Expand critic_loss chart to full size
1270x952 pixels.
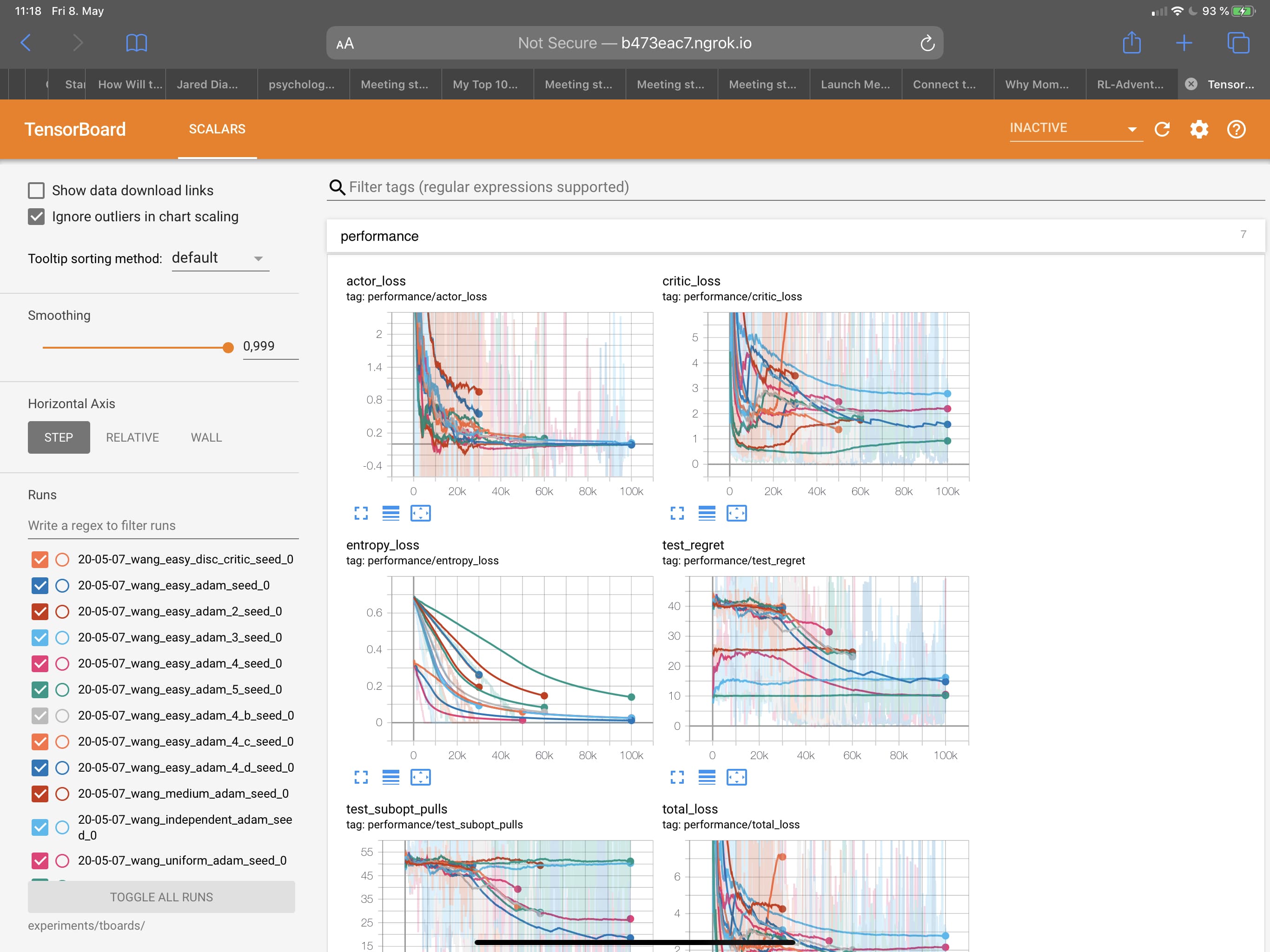pos(677,513)
